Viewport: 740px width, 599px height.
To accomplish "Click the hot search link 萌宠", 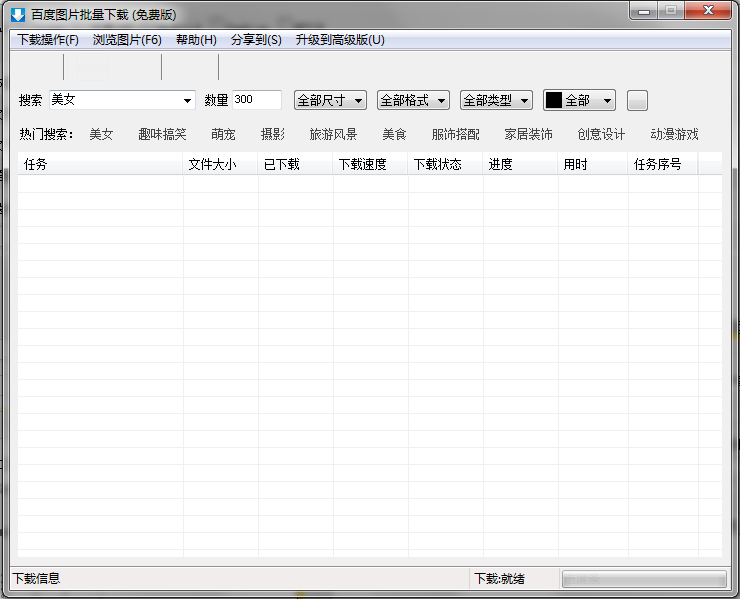I will pyautogui.click(x=223, y=135).
